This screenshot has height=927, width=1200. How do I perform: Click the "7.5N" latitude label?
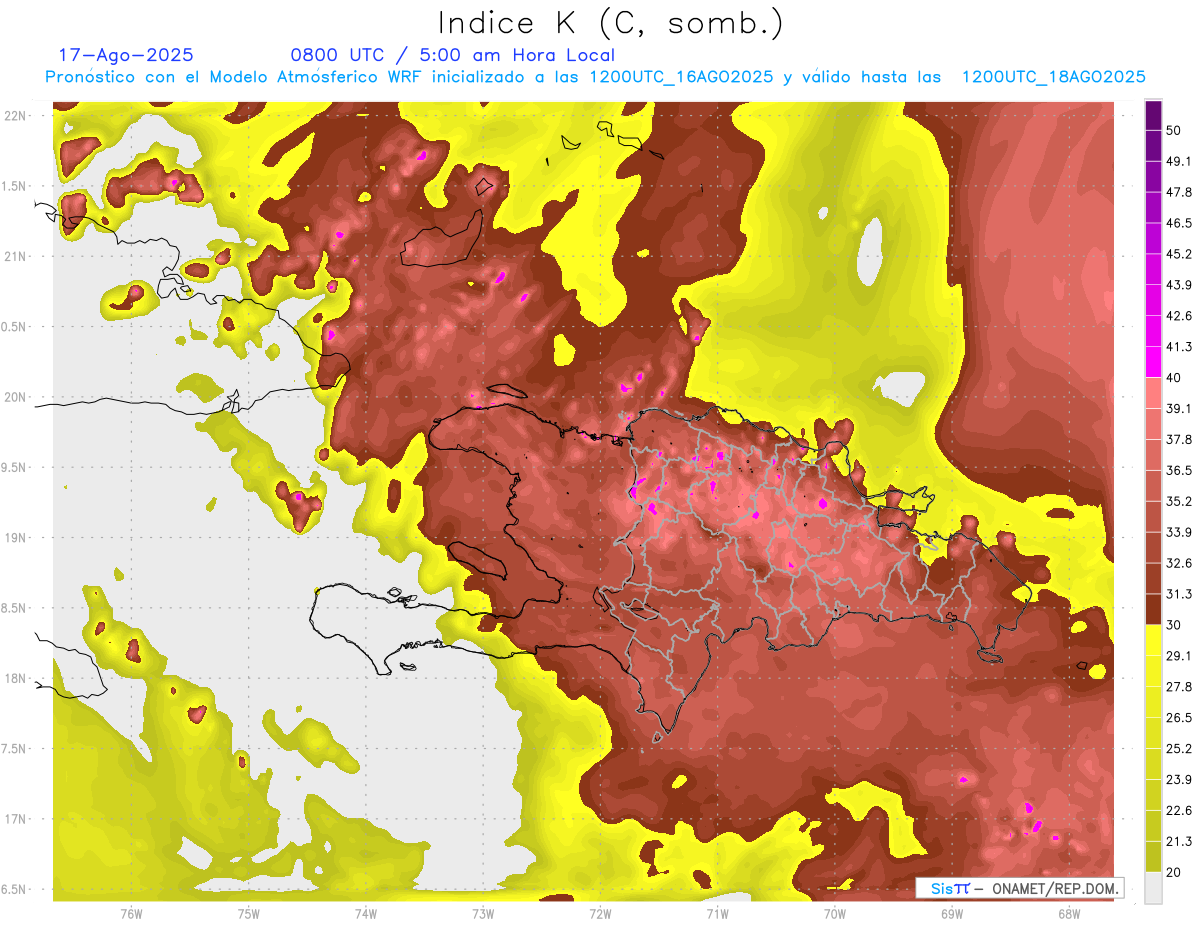click(x=14, y=748)
